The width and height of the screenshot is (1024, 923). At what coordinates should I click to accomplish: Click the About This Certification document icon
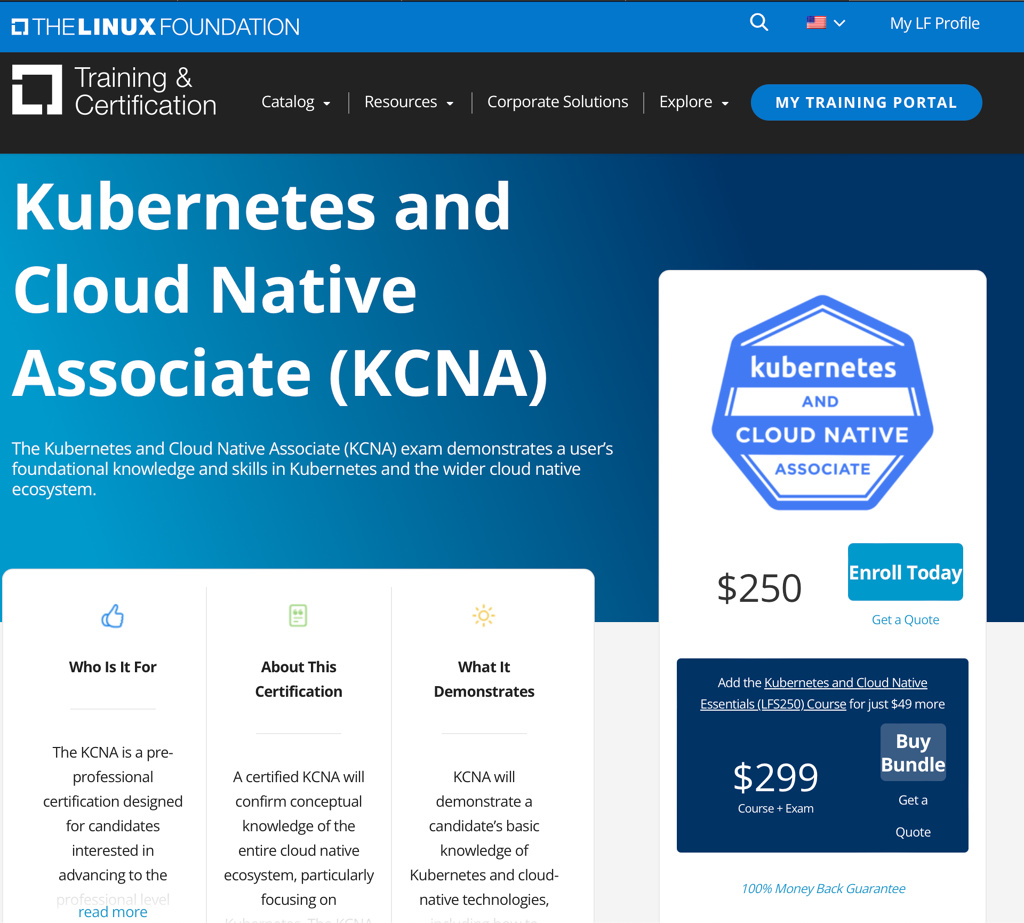tap(298, 615)
